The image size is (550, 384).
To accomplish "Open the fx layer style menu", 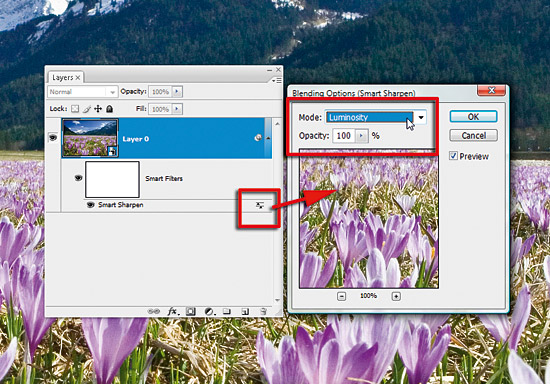I will [173, 311].
